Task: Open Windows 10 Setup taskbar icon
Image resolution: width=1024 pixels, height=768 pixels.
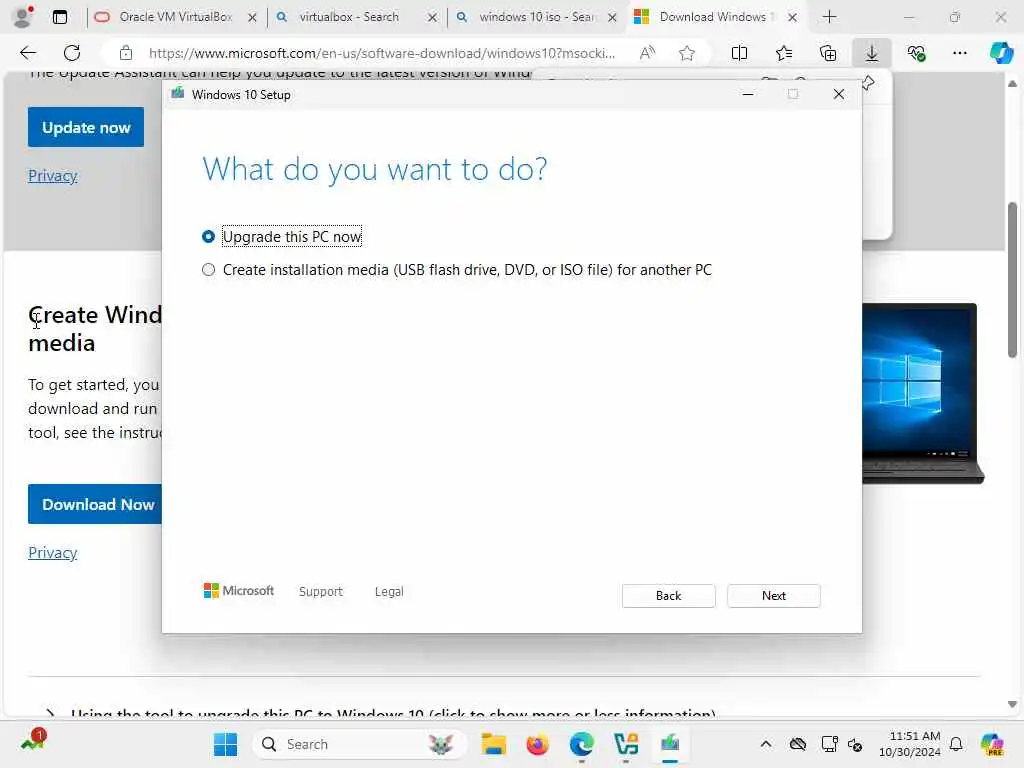Action: click(x=670, y=744)
